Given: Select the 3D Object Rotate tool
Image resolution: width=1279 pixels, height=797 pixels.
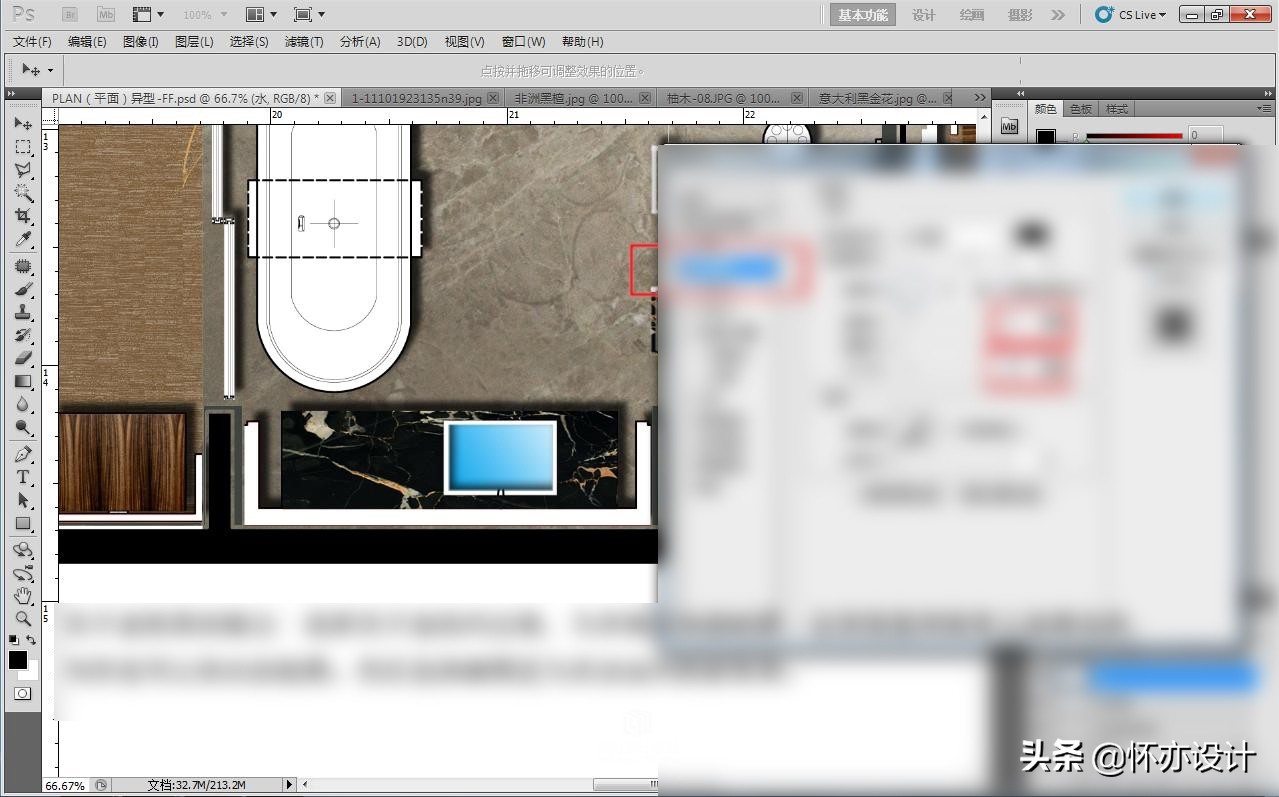Looking at the screenshot, I should [x=23, y=551].
